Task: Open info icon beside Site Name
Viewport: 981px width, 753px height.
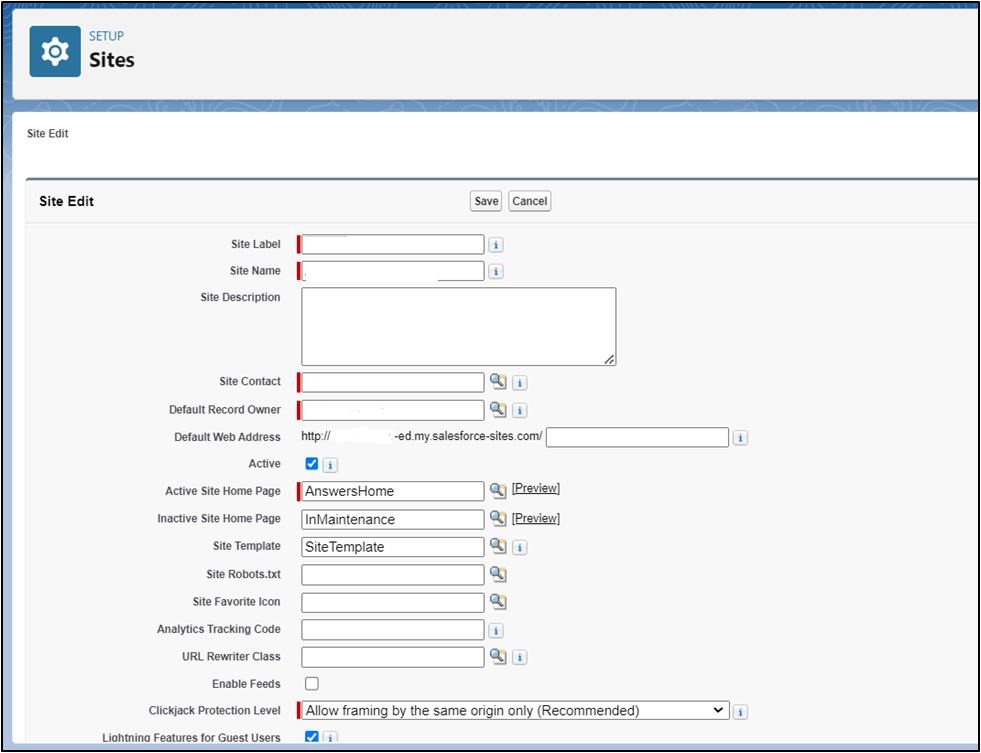Action: point(496,271)
